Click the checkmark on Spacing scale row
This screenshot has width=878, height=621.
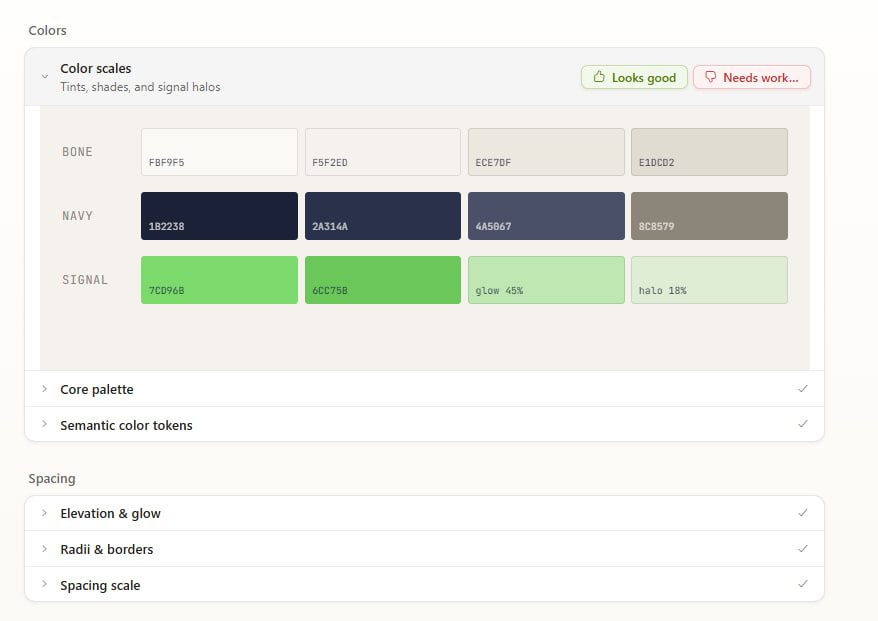pos(802,584)
